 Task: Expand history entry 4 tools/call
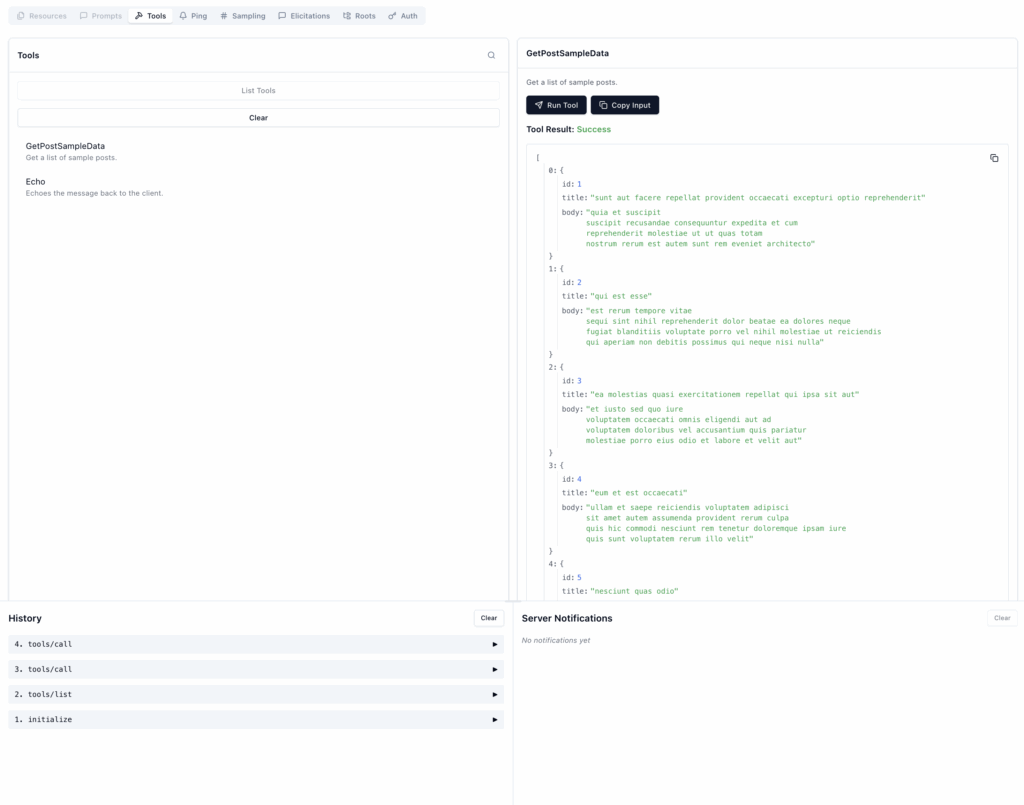point(494,644)
